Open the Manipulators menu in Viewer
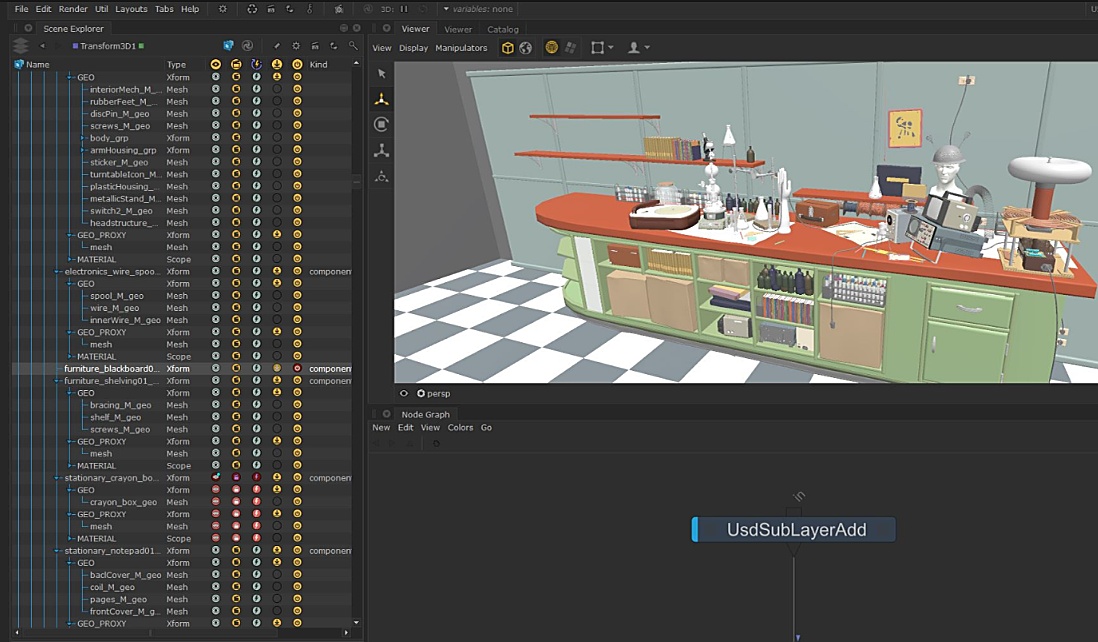The image size is (1098, 642). tap(461, 48)
